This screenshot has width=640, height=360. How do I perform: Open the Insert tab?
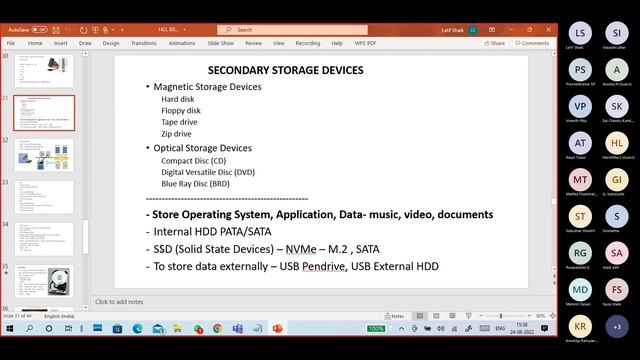[60, 43]
